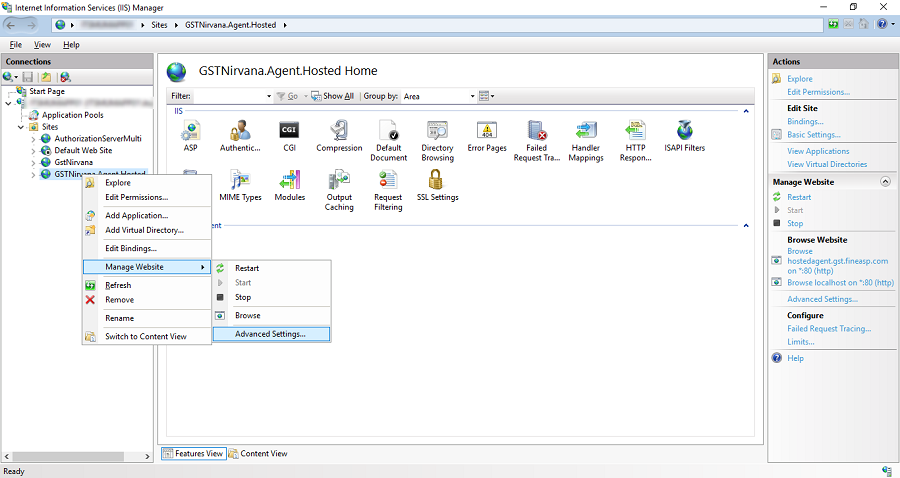Click Browse localhost on *:80 link
The height and width of the screenshot is (478, 900).
[840, 282]
